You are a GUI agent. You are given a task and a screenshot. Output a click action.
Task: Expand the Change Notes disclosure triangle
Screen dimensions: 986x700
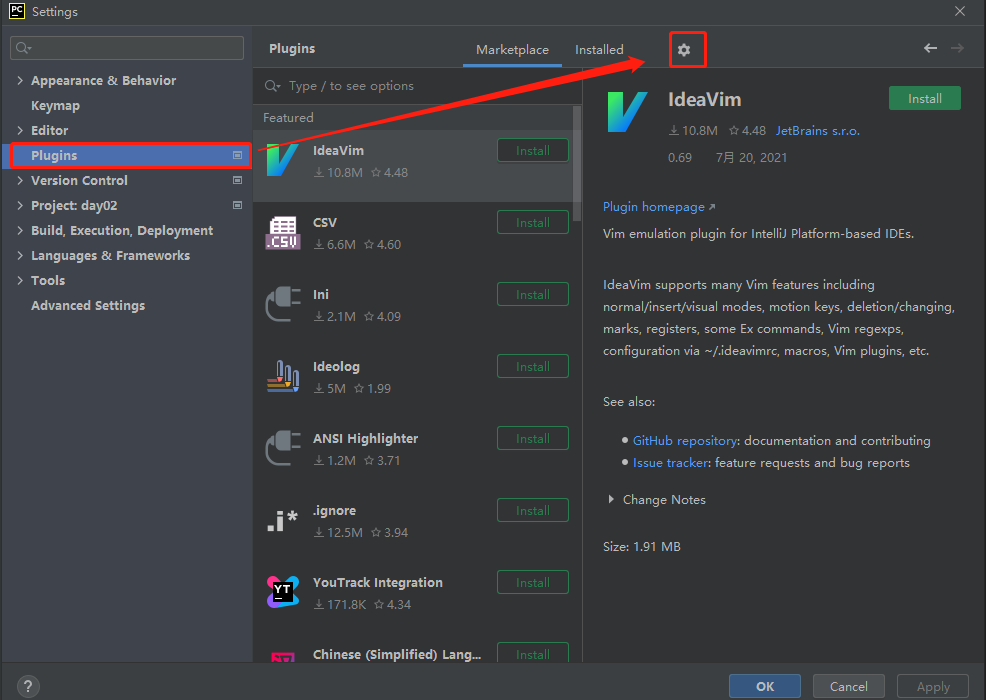[611, 499]
